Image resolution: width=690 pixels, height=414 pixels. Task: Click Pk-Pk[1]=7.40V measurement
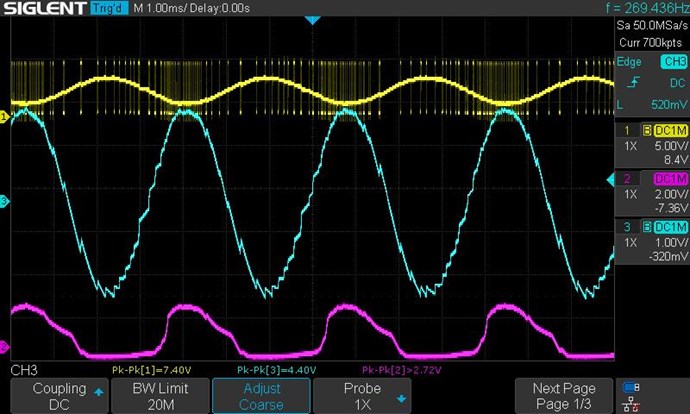coord(151,370)
